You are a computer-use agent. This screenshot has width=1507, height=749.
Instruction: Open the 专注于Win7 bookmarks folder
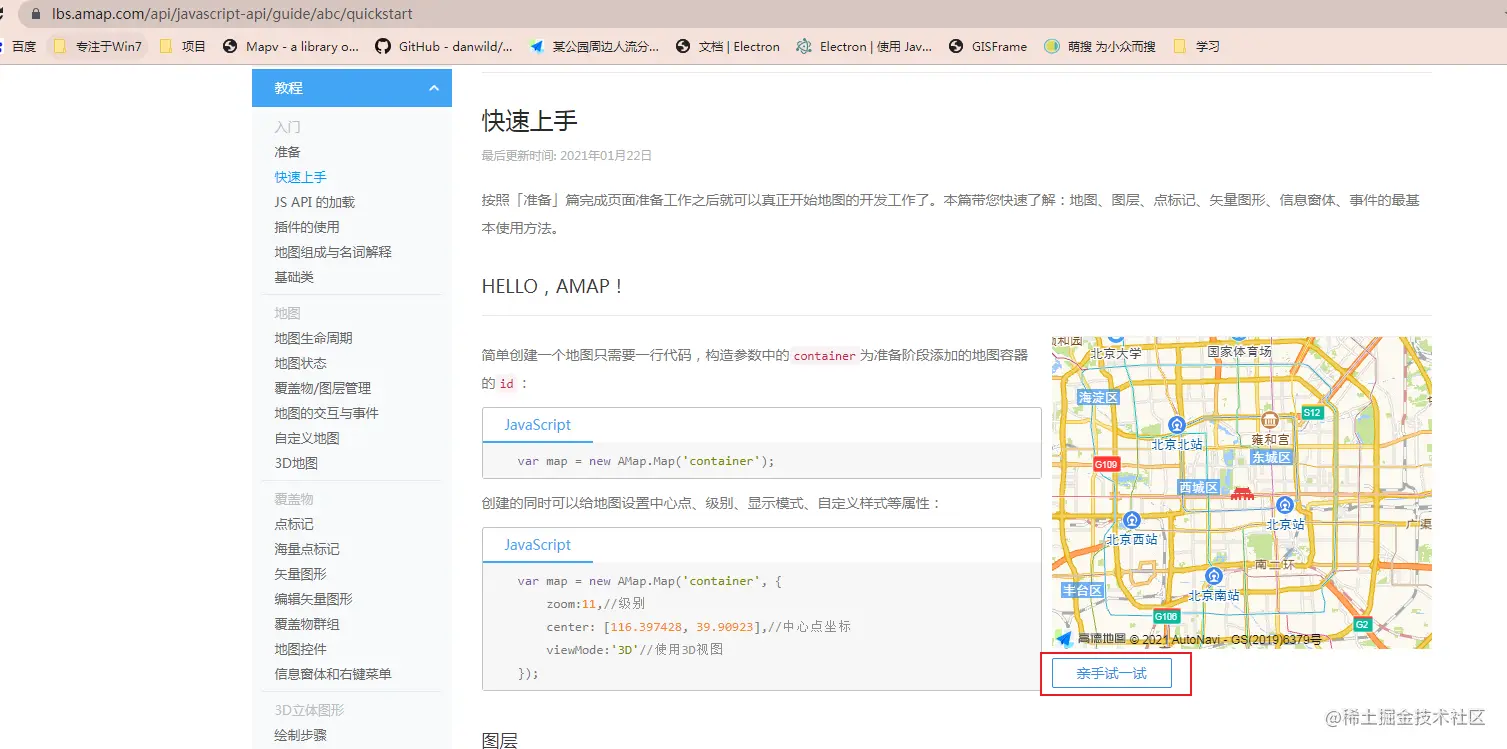click(102, 45)
